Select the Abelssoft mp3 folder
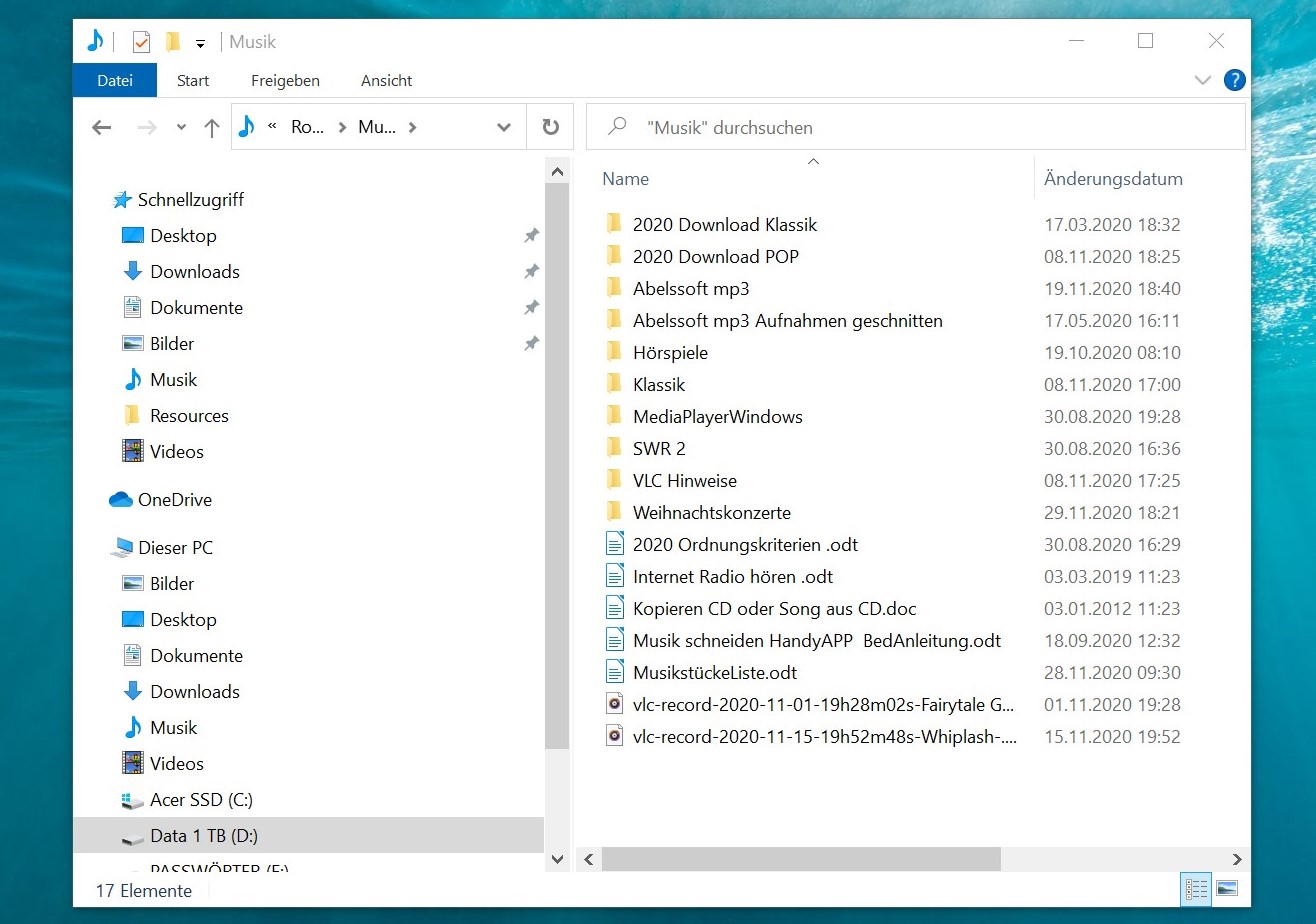The width and height of the screenshot is (1316, 924). (x=691, y=288)
